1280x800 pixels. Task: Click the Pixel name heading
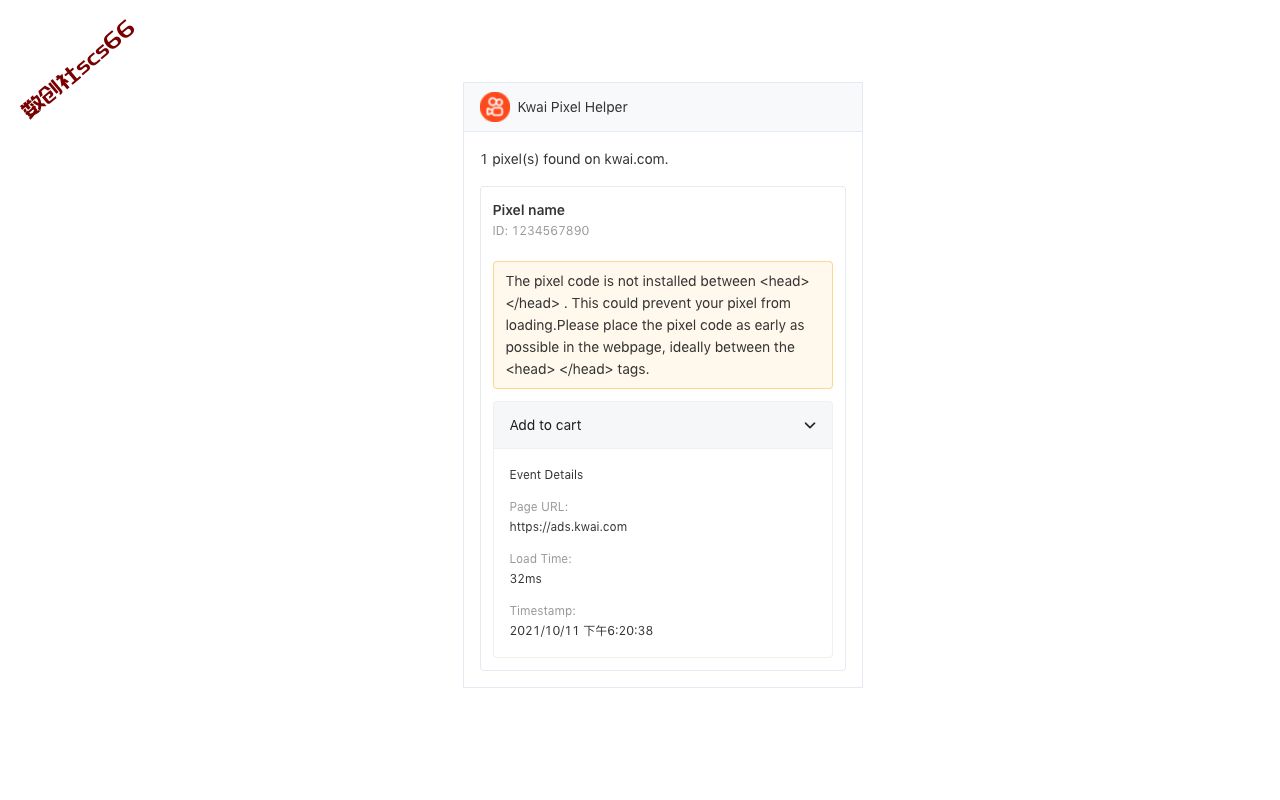click(x=529, y=210)
